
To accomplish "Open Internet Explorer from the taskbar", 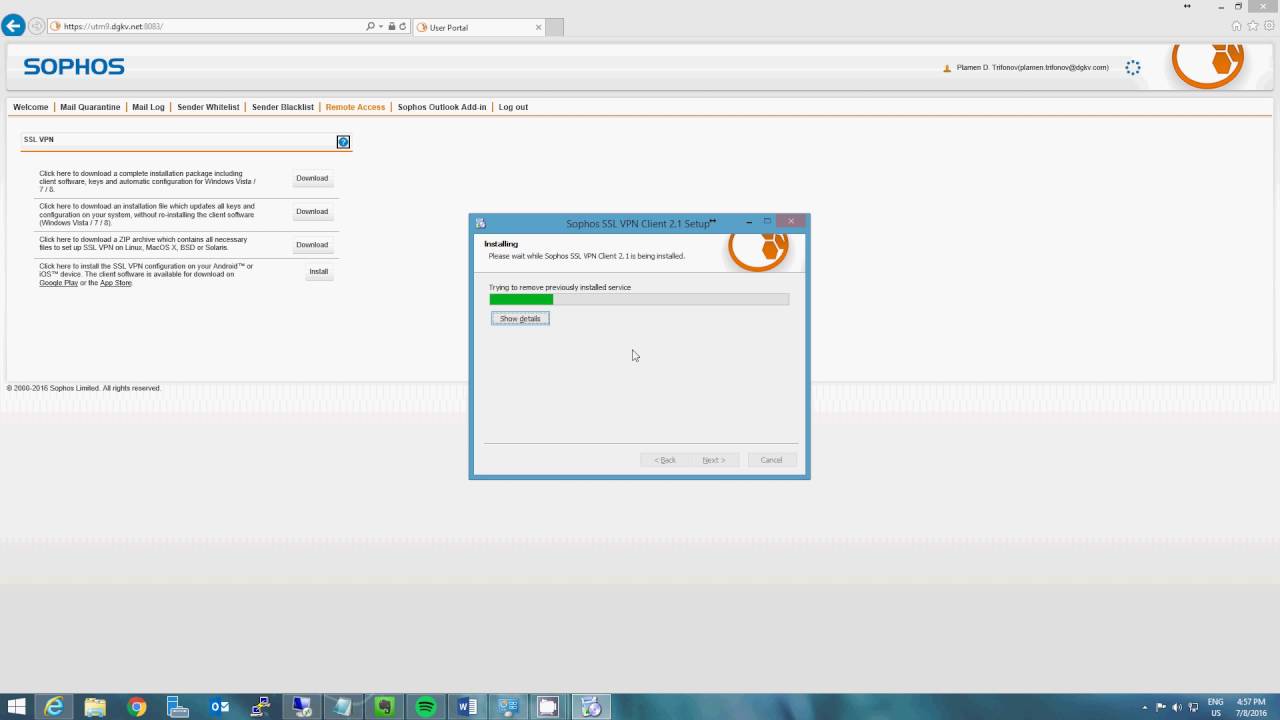I will point(54,707).
